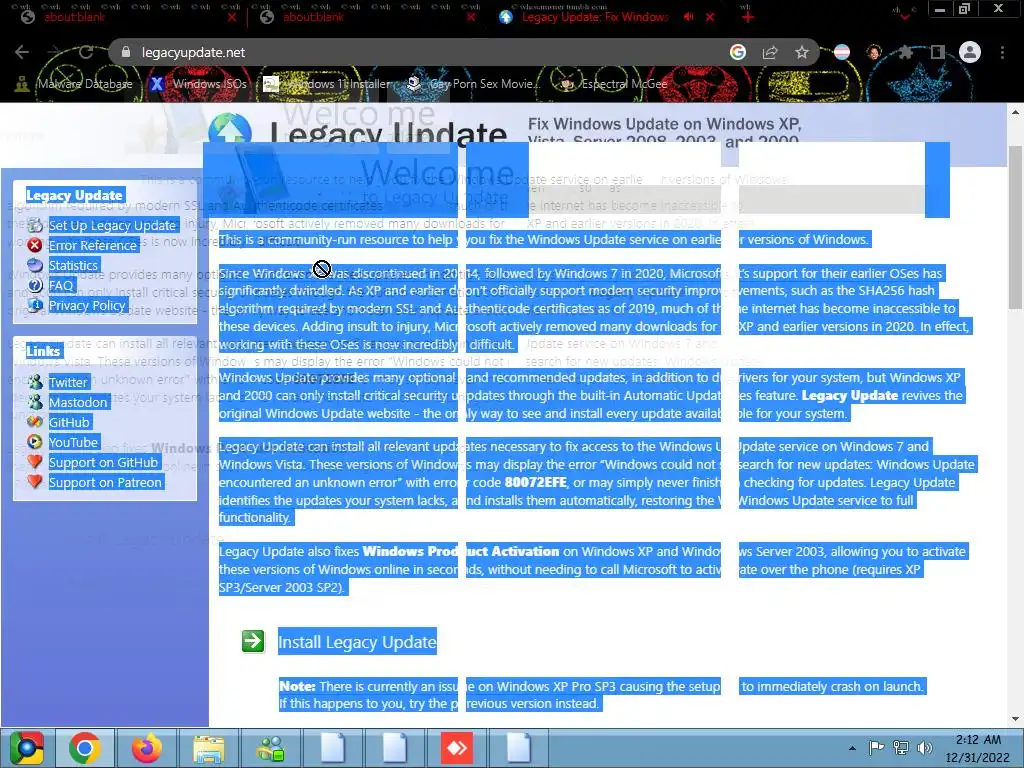This screenshot has width=1024, height=768.
Task: Click the GitHub butterfly icon
Action: [35, 422]
